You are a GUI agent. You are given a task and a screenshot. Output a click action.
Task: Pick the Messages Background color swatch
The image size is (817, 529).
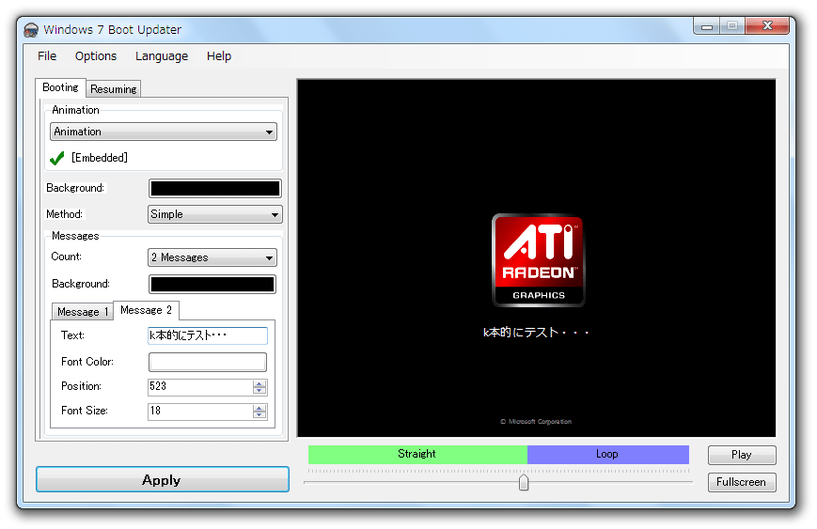(x=212, y=284)
